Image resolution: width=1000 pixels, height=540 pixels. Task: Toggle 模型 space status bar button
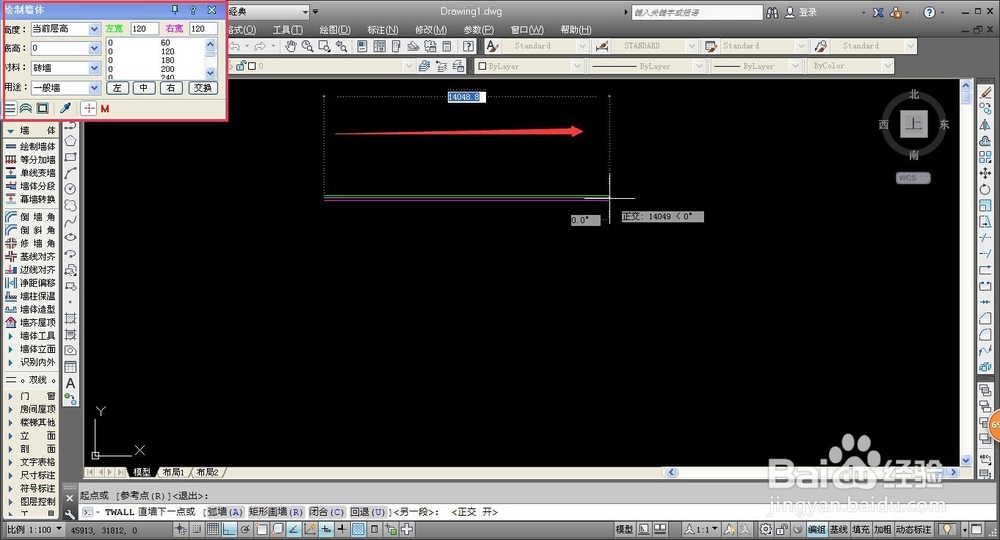624,529
